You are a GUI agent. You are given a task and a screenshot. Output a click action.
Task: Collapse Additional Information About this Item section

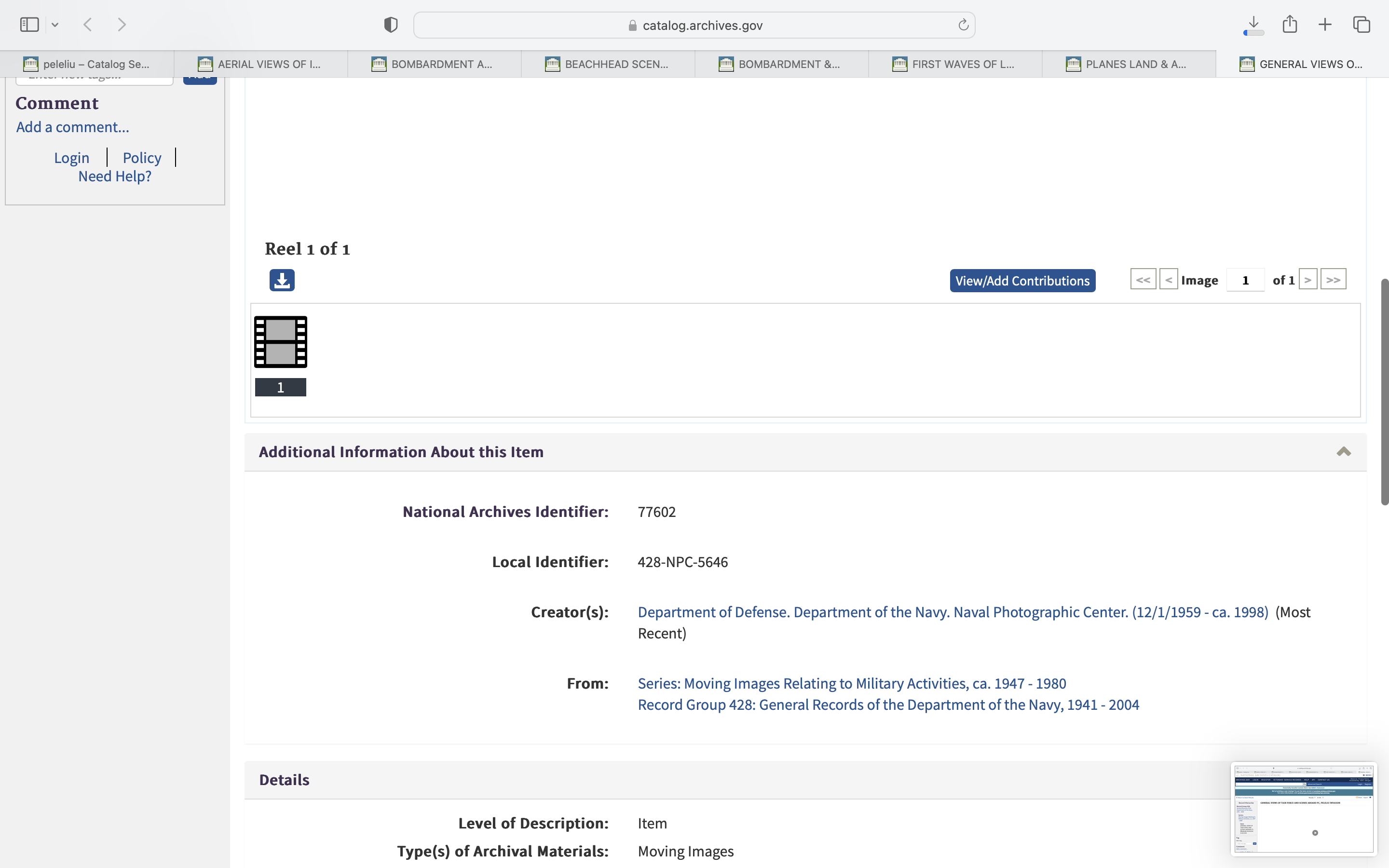(x=1343, y=452)
